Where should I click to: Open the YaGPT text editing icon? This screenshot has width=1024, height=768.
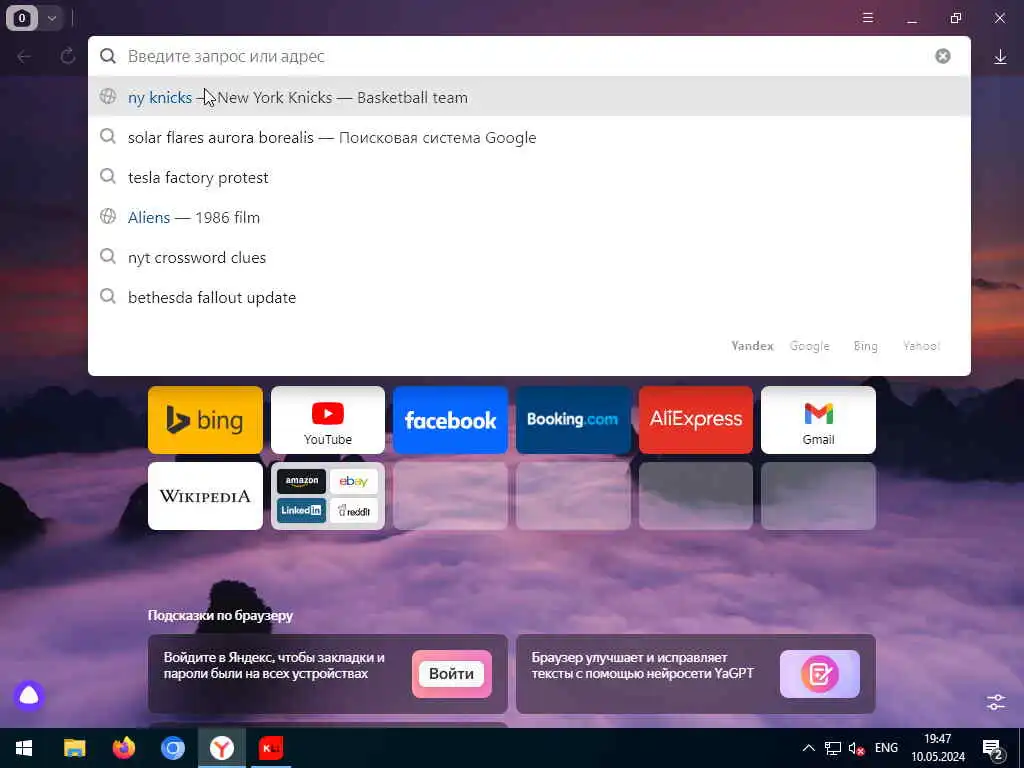[x=820, y=674]
